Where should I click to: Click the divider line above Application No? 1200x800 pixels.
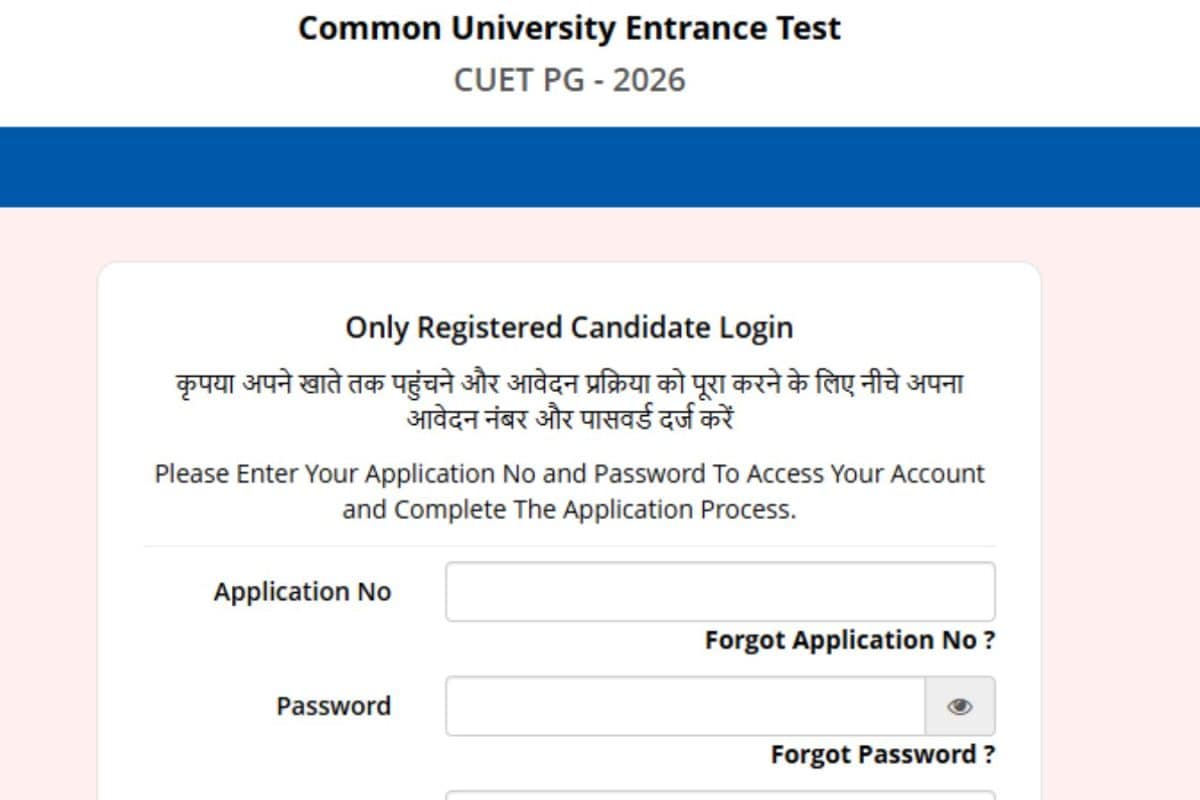tap(569, 546)
